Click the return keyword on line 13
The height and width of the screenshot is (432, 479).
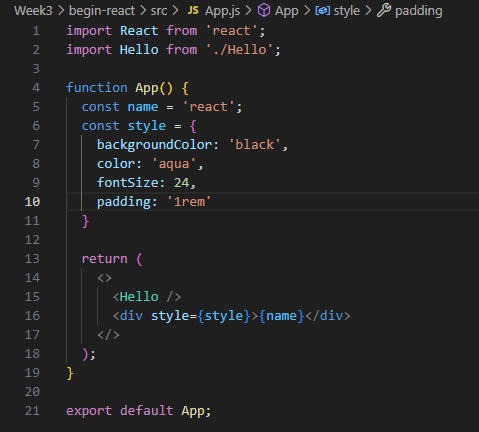pyautogui.click(x=105, y=259)
